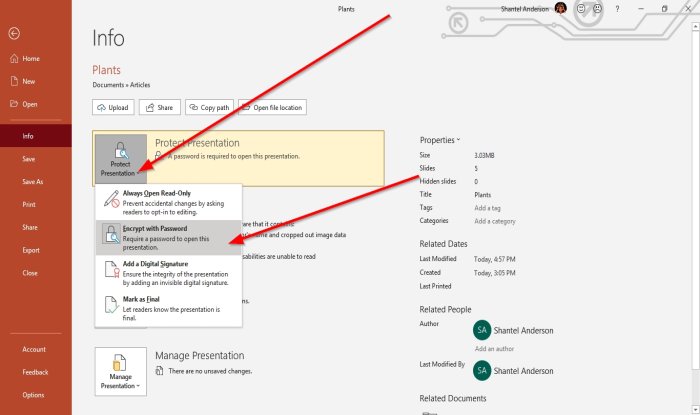
Task: Click the Add a category field
Action: pyautogui.click(x=495, y=221)
